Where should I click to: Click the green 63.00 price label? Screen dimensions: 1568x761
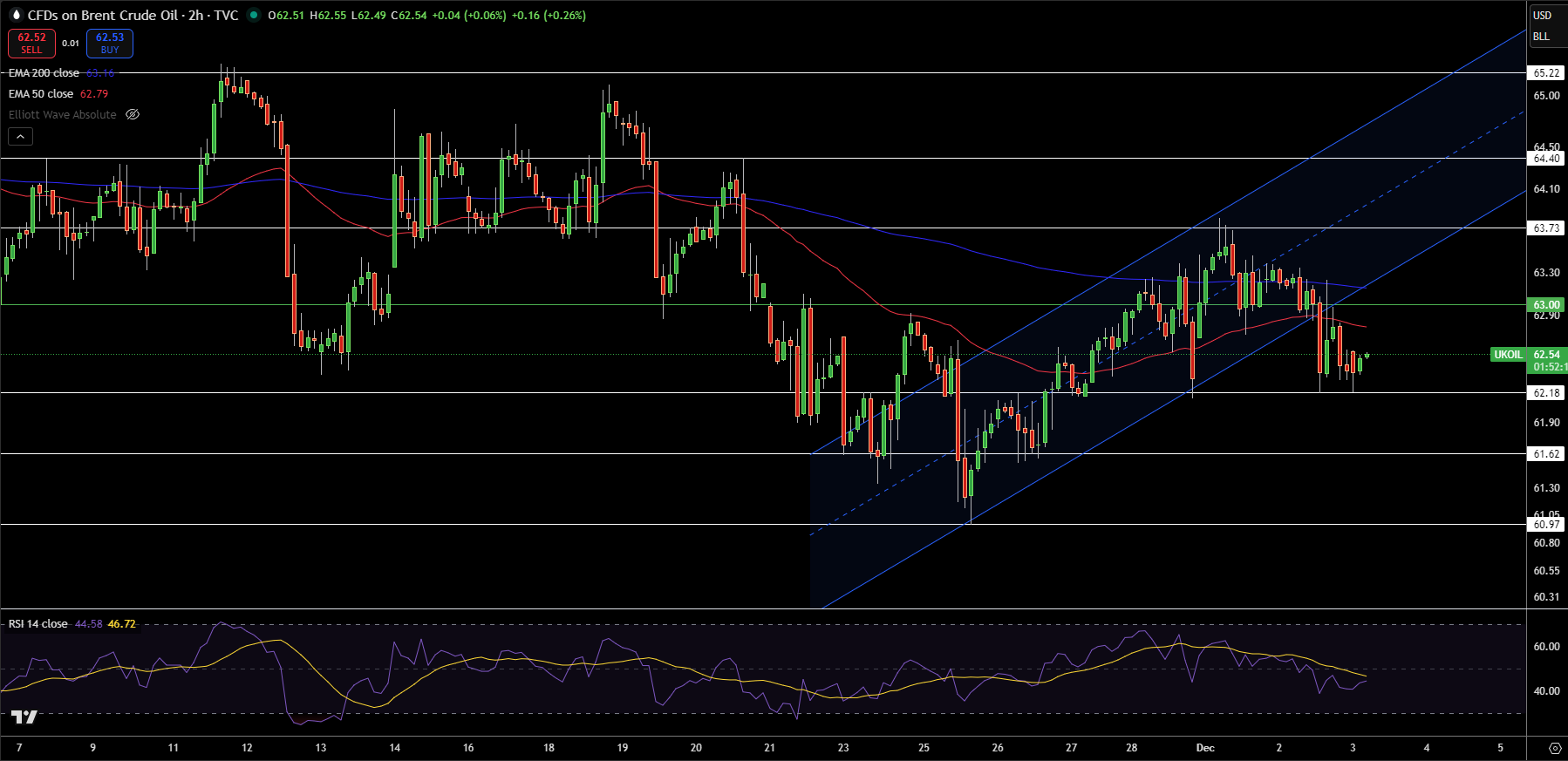(x=1547, y=305)
